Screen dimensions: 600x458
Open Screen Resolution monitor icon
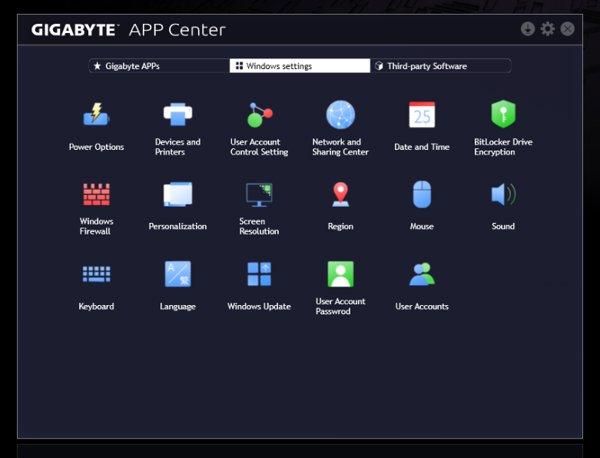[x=259, y=195]
